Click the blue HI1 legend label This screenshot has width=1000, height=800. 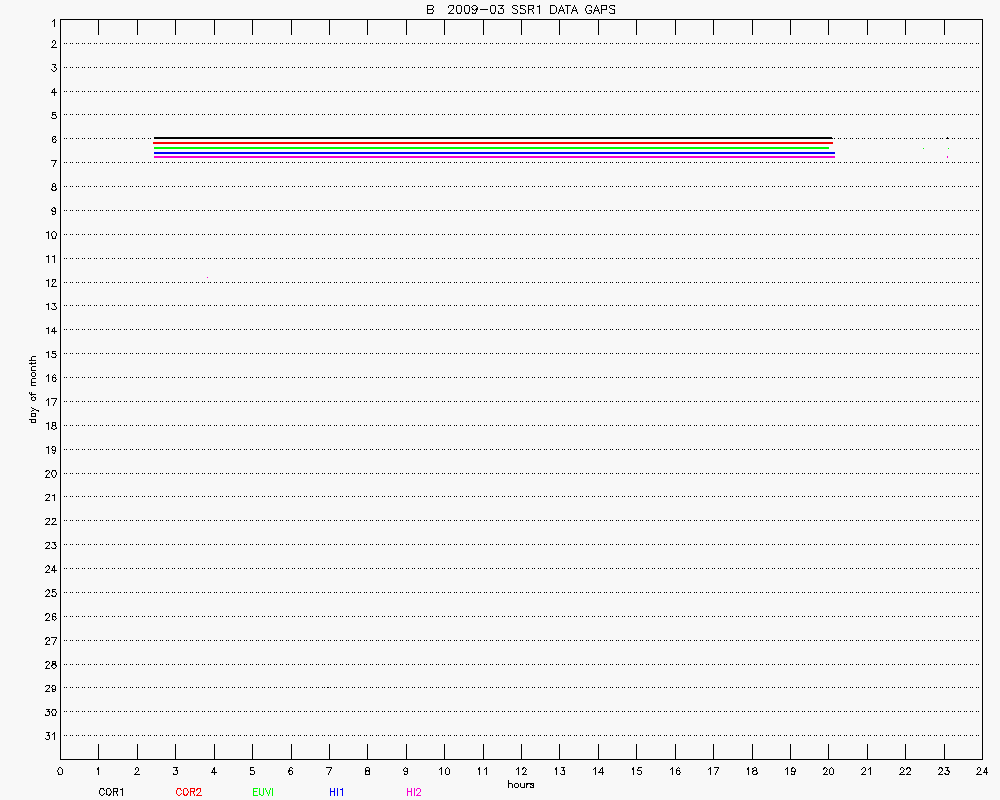pyautogui.click(x=336, y=792)
